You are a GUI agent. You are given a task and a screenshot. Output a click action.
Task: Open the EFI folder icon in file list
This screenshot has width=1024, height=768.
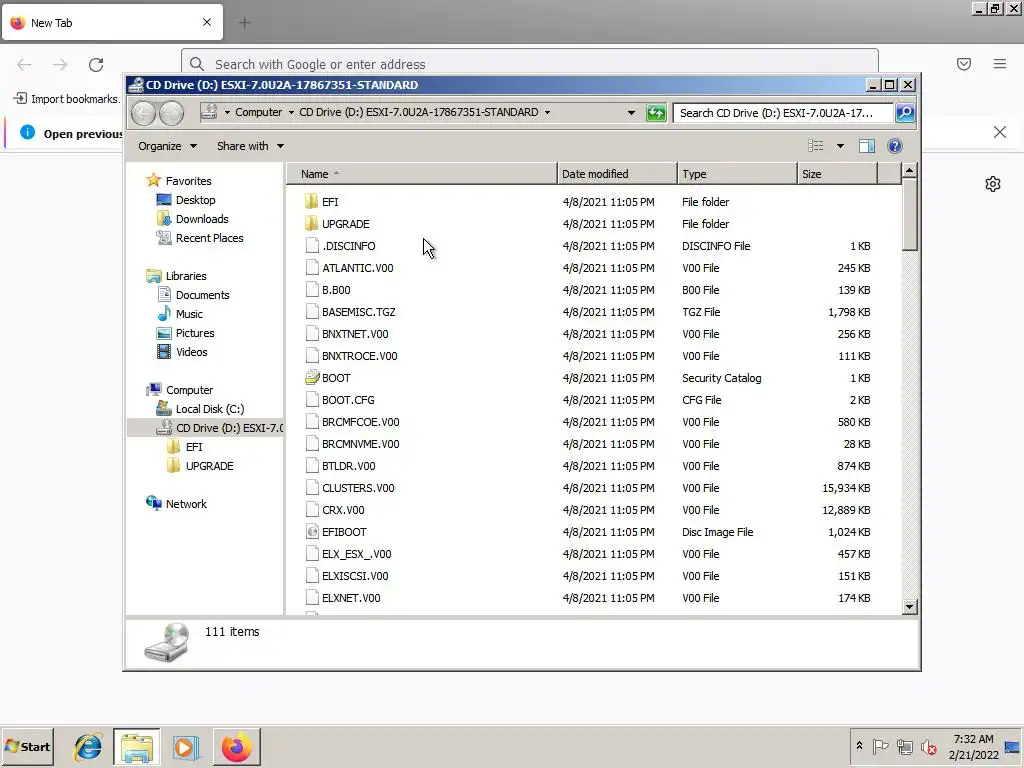tap(312, 202)
